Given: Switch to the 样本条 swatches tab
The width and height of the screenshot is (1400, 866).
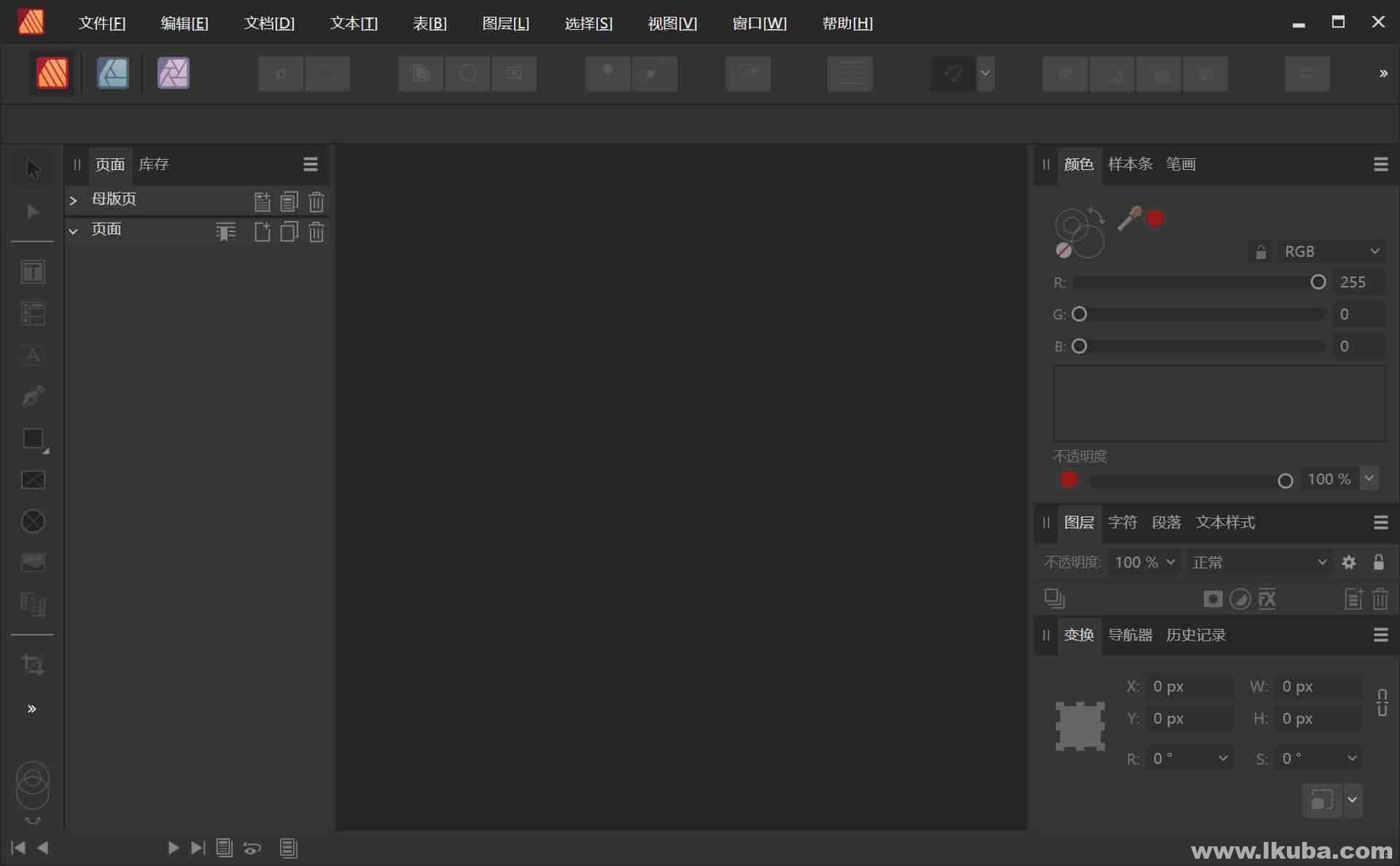Looking at the screenshot, I should pyautogui.click(x=1129, y=164).
